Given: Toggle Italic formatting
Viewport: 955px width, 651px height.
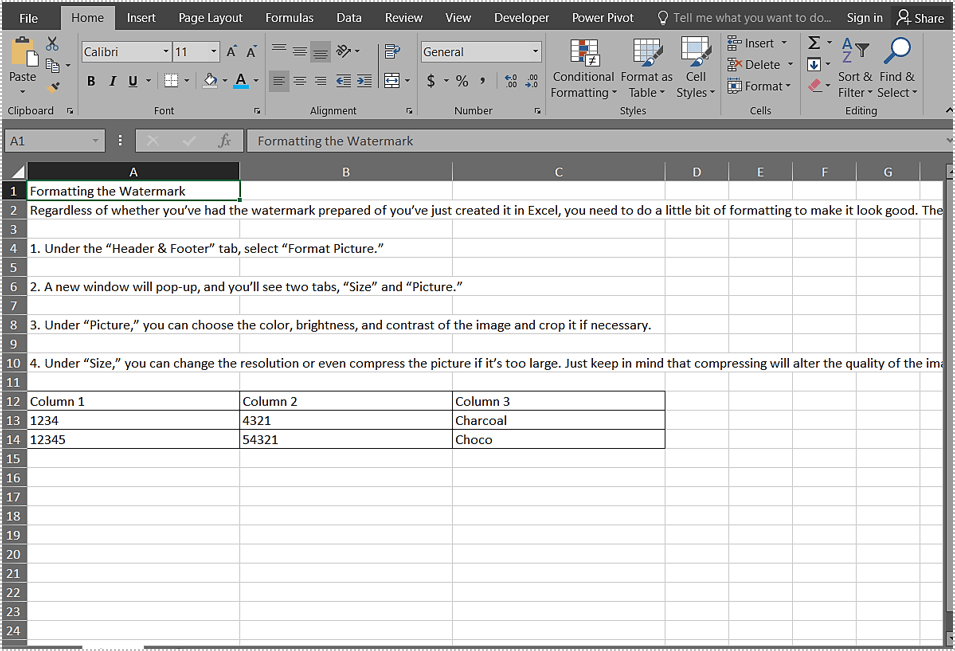Looking at the screenshot, I should point(112,81).
